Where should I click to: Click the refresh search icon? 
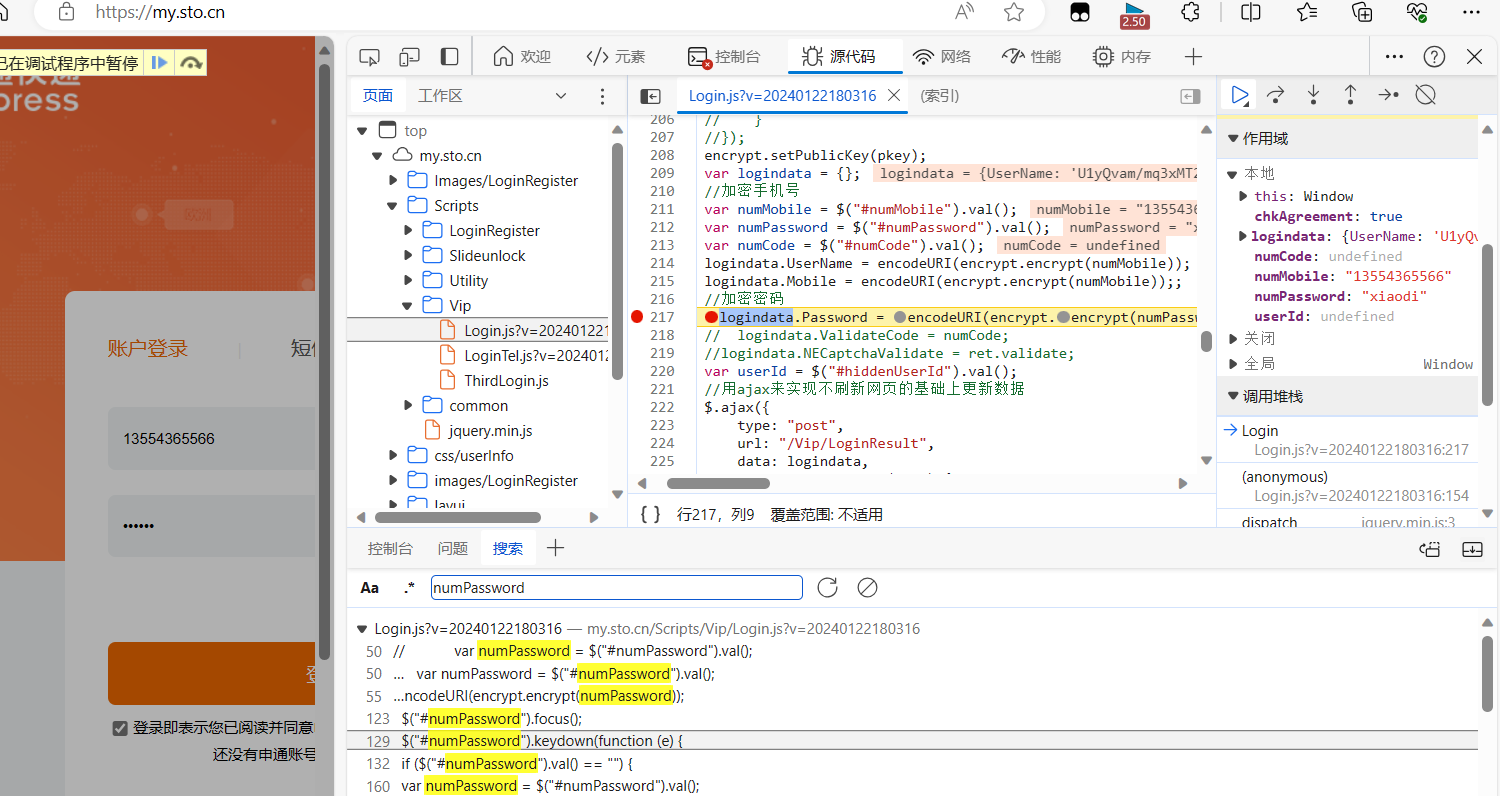coord(827,587)
